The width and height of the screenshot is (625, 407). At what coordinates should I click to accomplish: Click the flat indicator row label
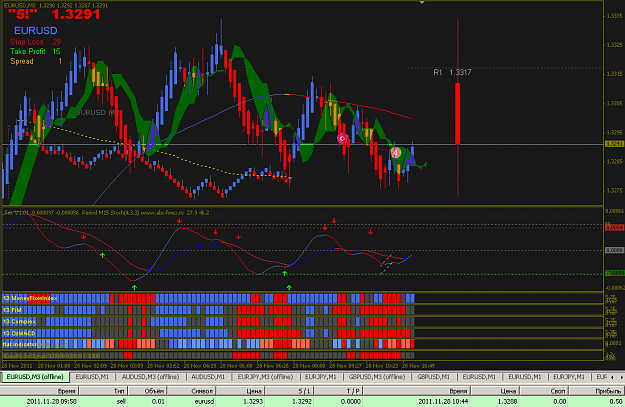point(20,344)
